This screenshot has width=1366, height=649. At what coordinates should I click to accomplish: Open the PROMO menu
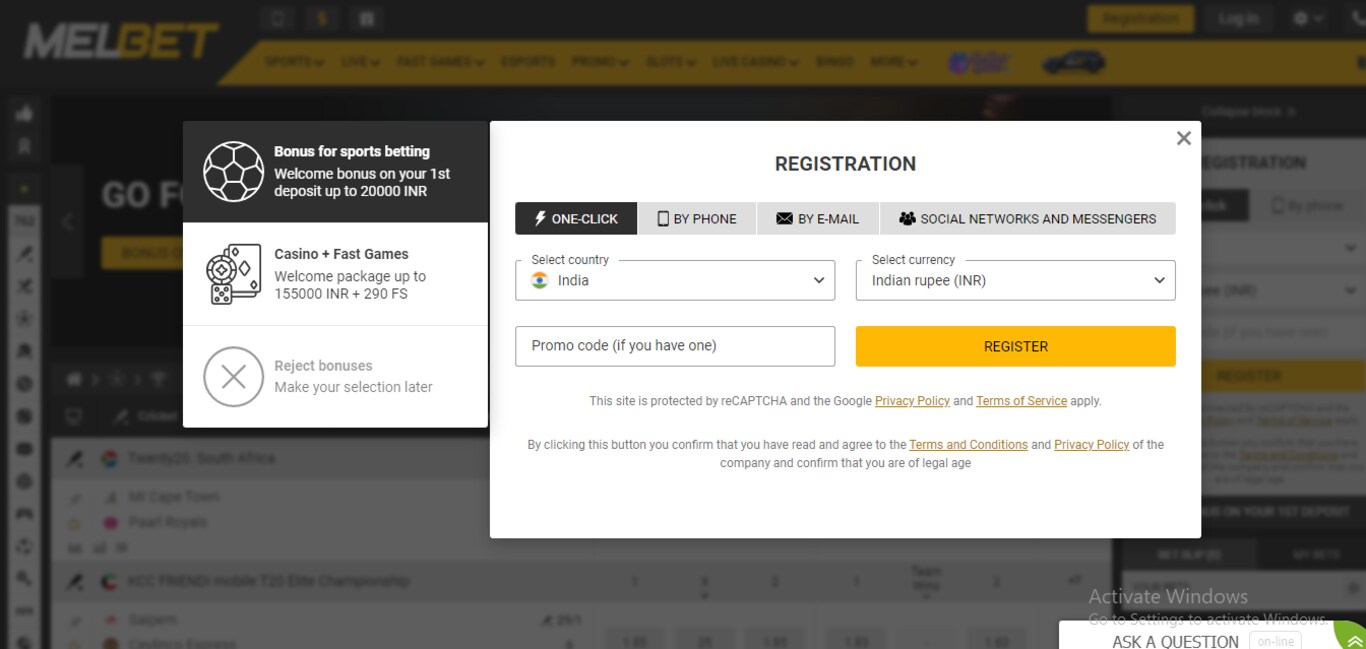[600, 62]
